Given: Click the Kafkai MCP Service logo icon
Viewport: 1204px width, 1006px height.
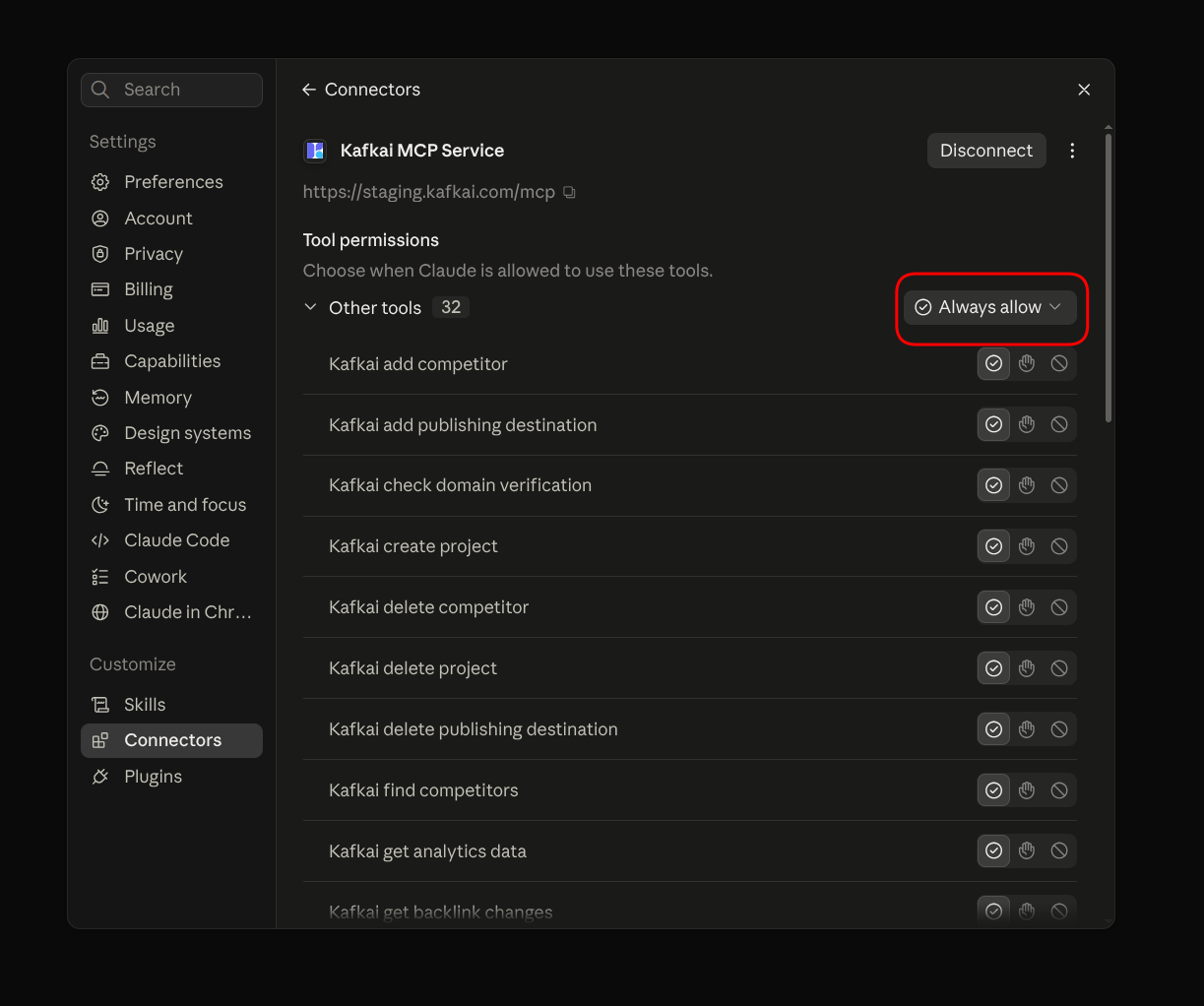Looking at the screenshot, I should (315, 151).
